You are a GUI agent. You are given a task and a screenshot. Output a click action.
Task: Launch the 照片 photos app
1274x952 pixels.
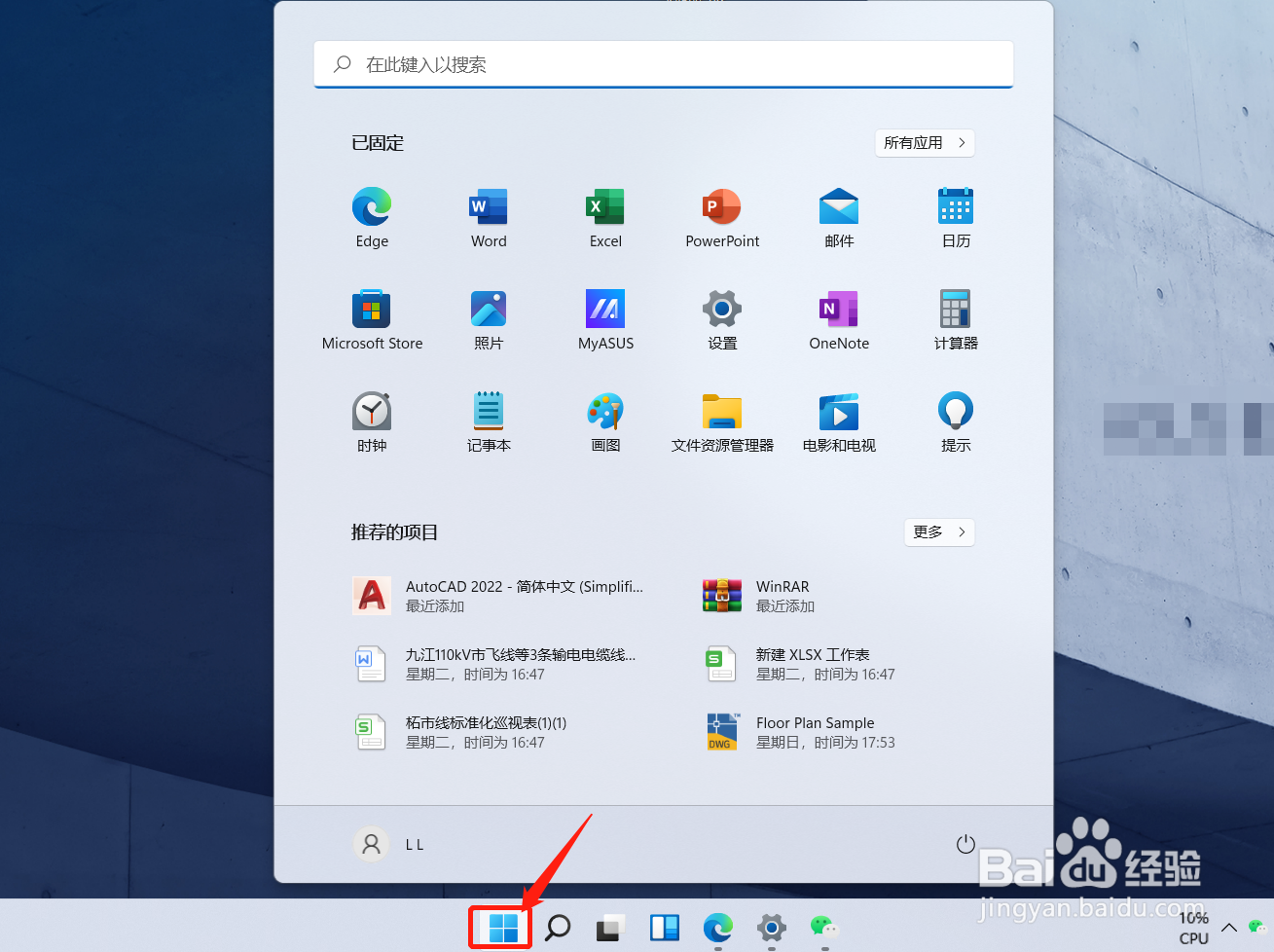click(x=489, y=320)
